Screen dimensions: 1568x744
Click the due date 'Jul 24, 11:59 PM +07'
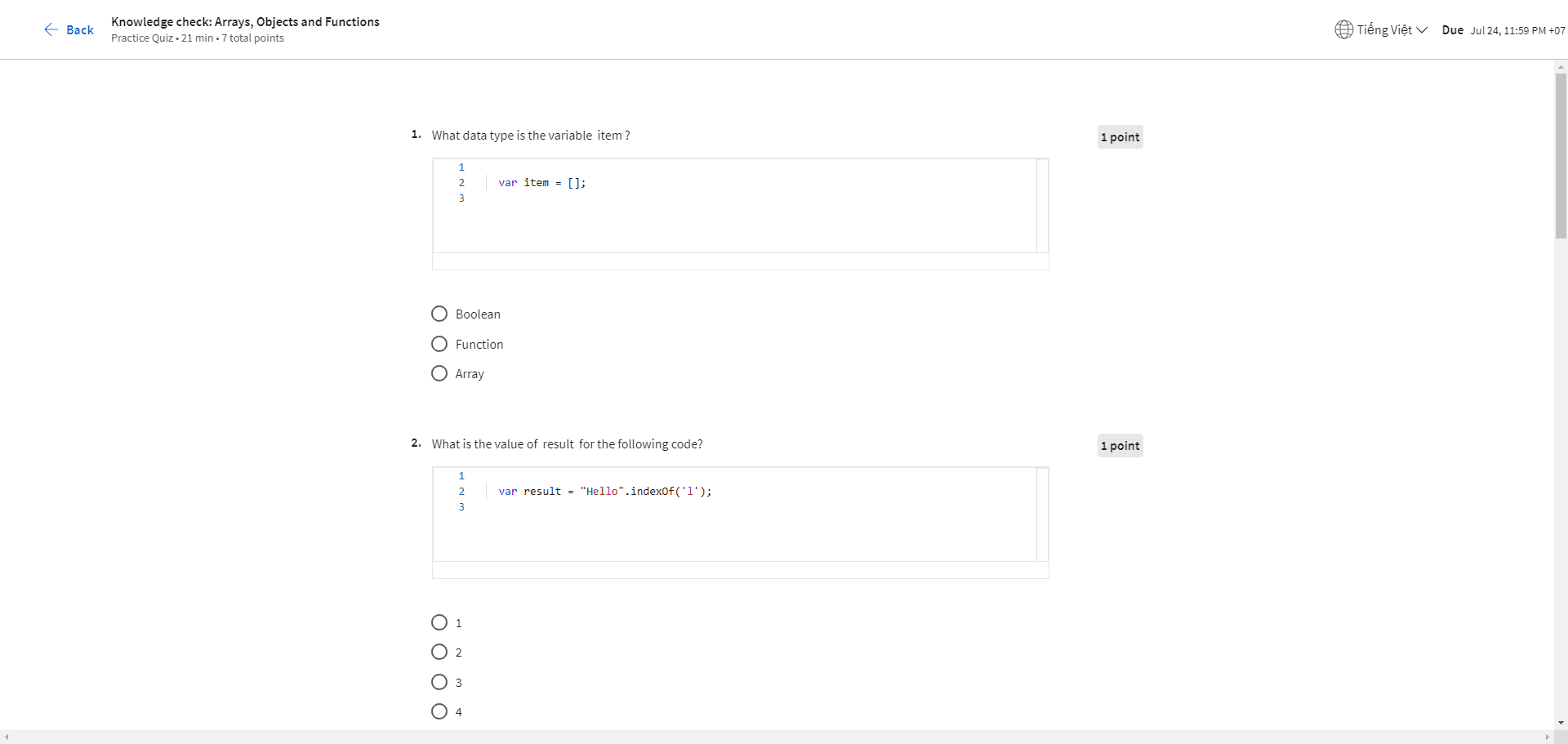(1517, 31)
